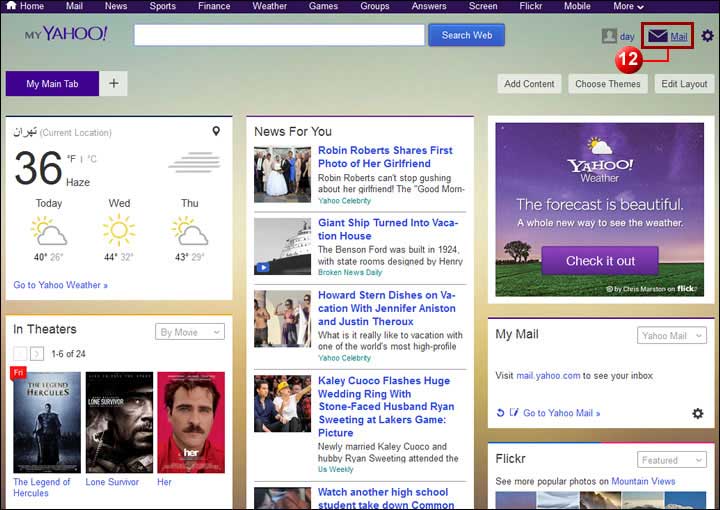Click compose mail icon in My Mail widget
Screen dimensions: 720x510
point(514,412)
